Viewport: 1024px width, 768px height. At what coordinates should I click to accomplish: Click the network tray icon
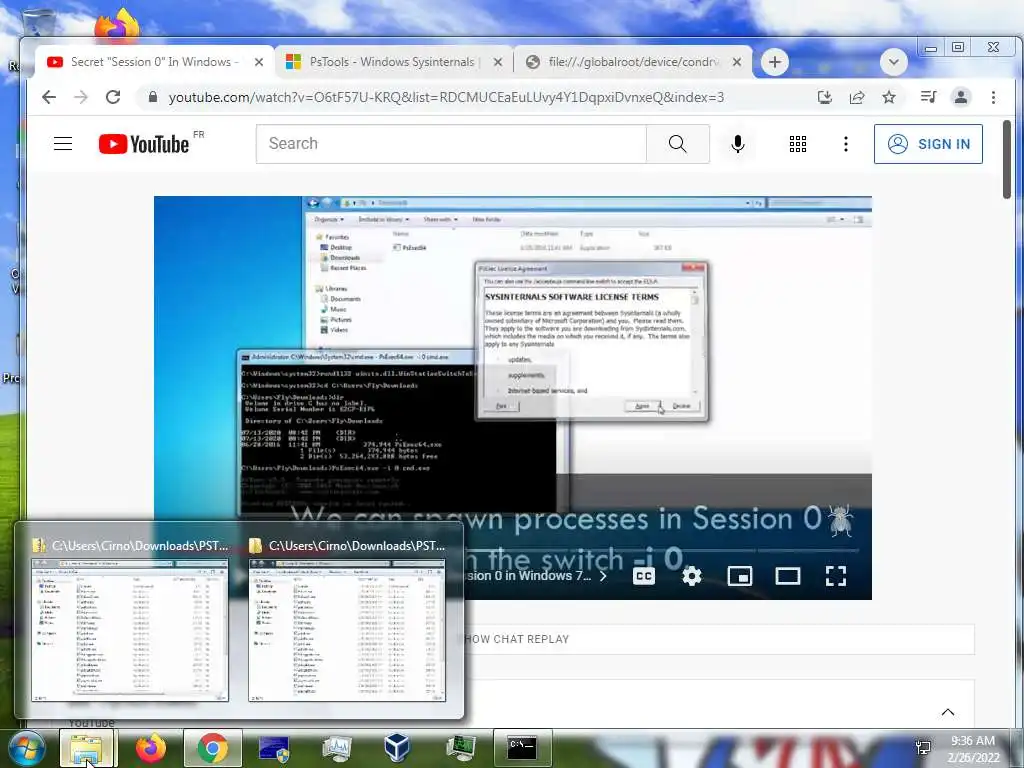point(923,748)
